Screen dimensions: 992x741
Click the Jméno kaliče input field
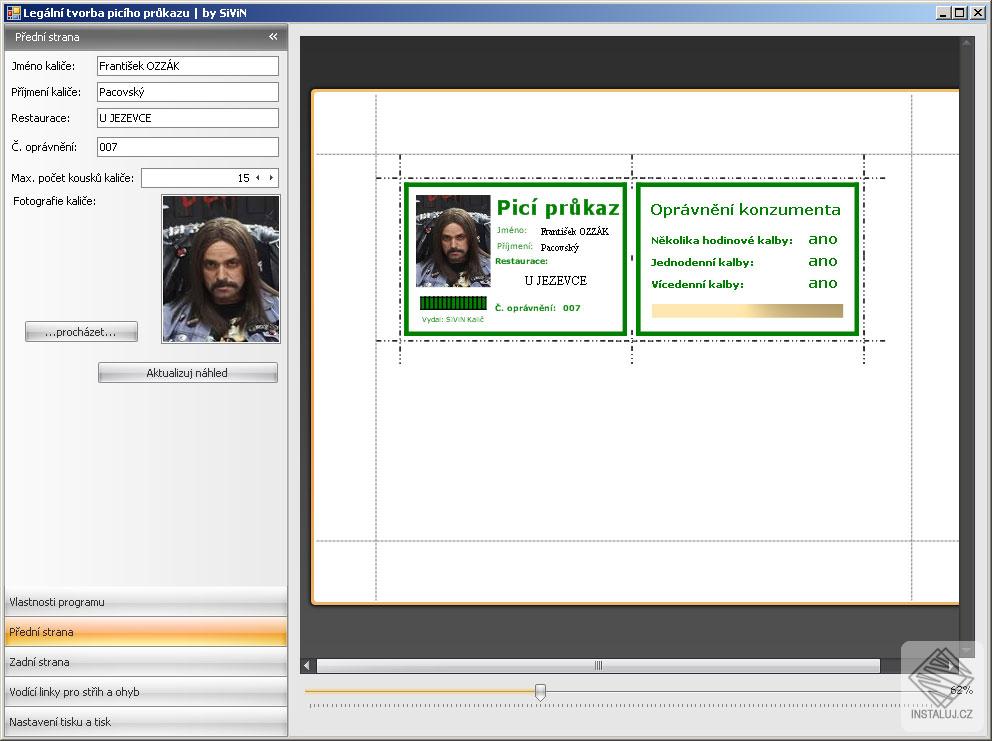188,66
